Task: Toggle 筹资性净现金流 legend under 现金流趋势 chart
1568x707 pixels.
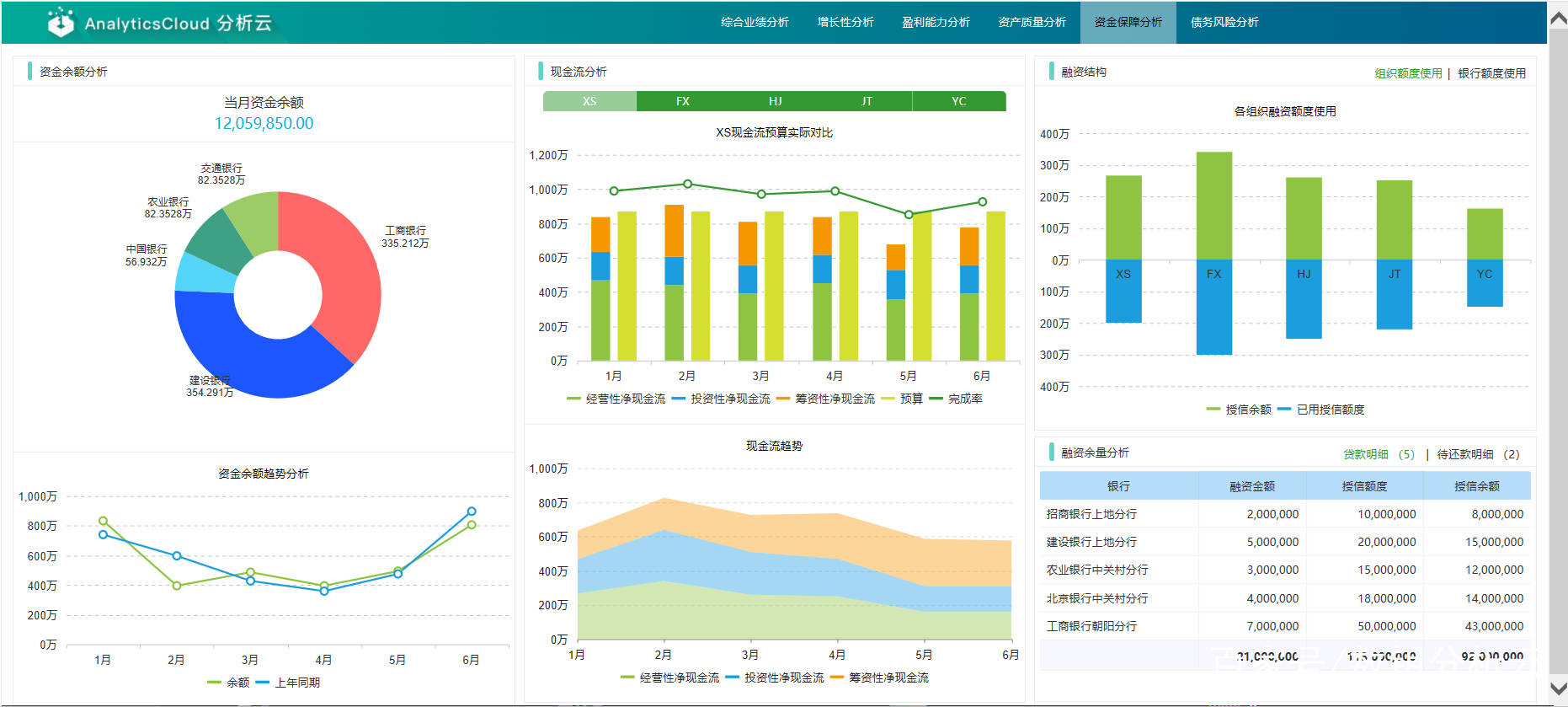Action: [x=879, y=678]
